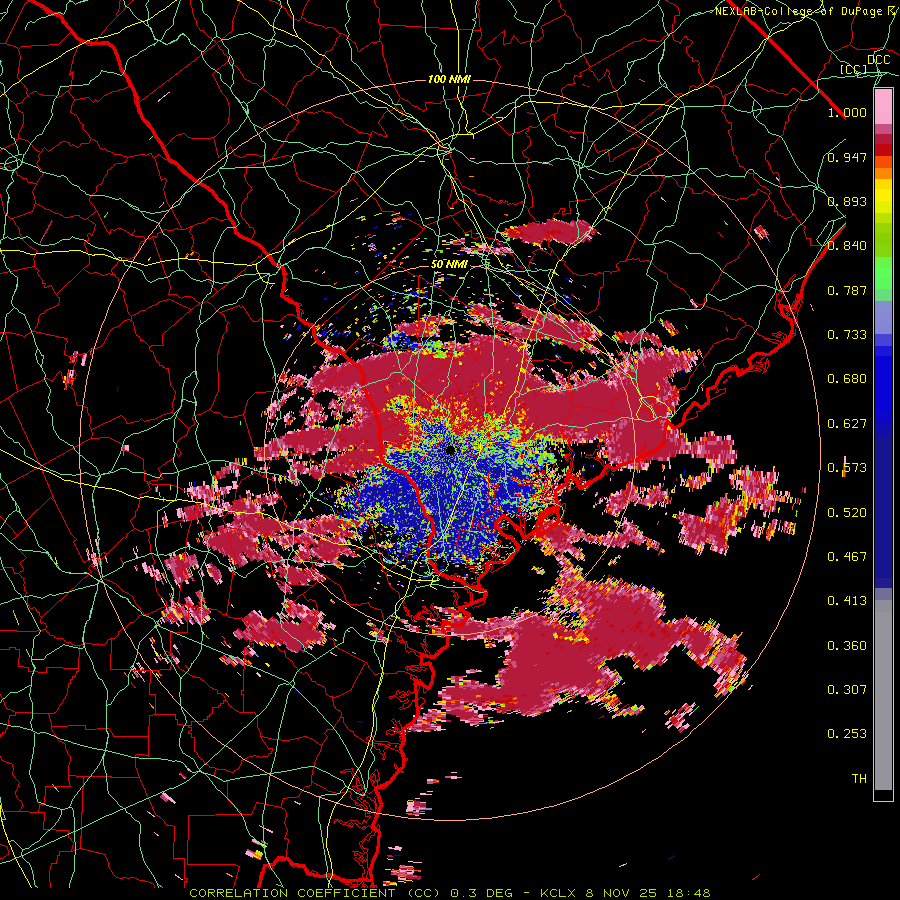Click the Correlation Coefficient KCLX caption text
900x900 pixels.
pos(450,893)
